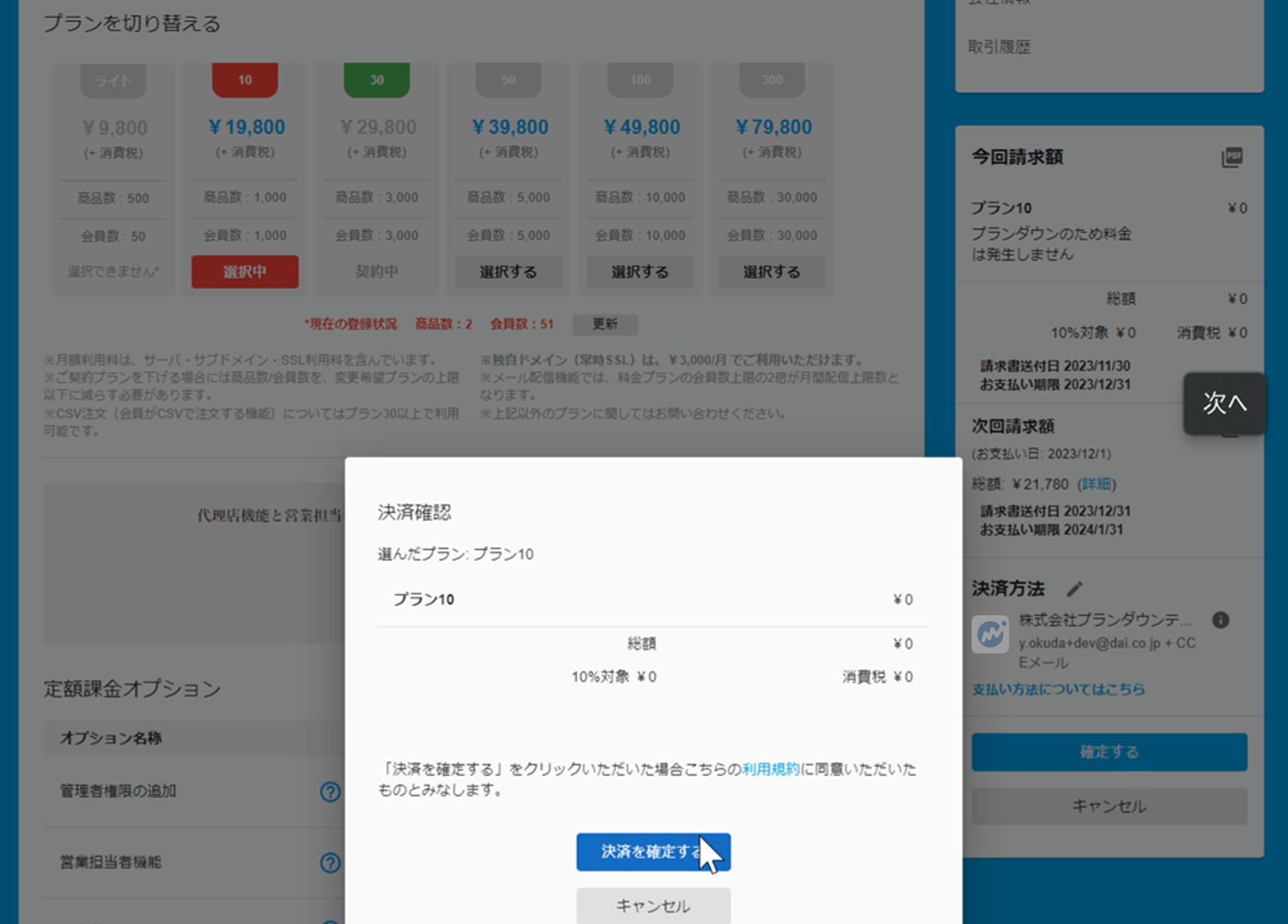The image size is (1288, 924).
Task: Click the red 選択中 button
Action: click(x=245, y=272)
